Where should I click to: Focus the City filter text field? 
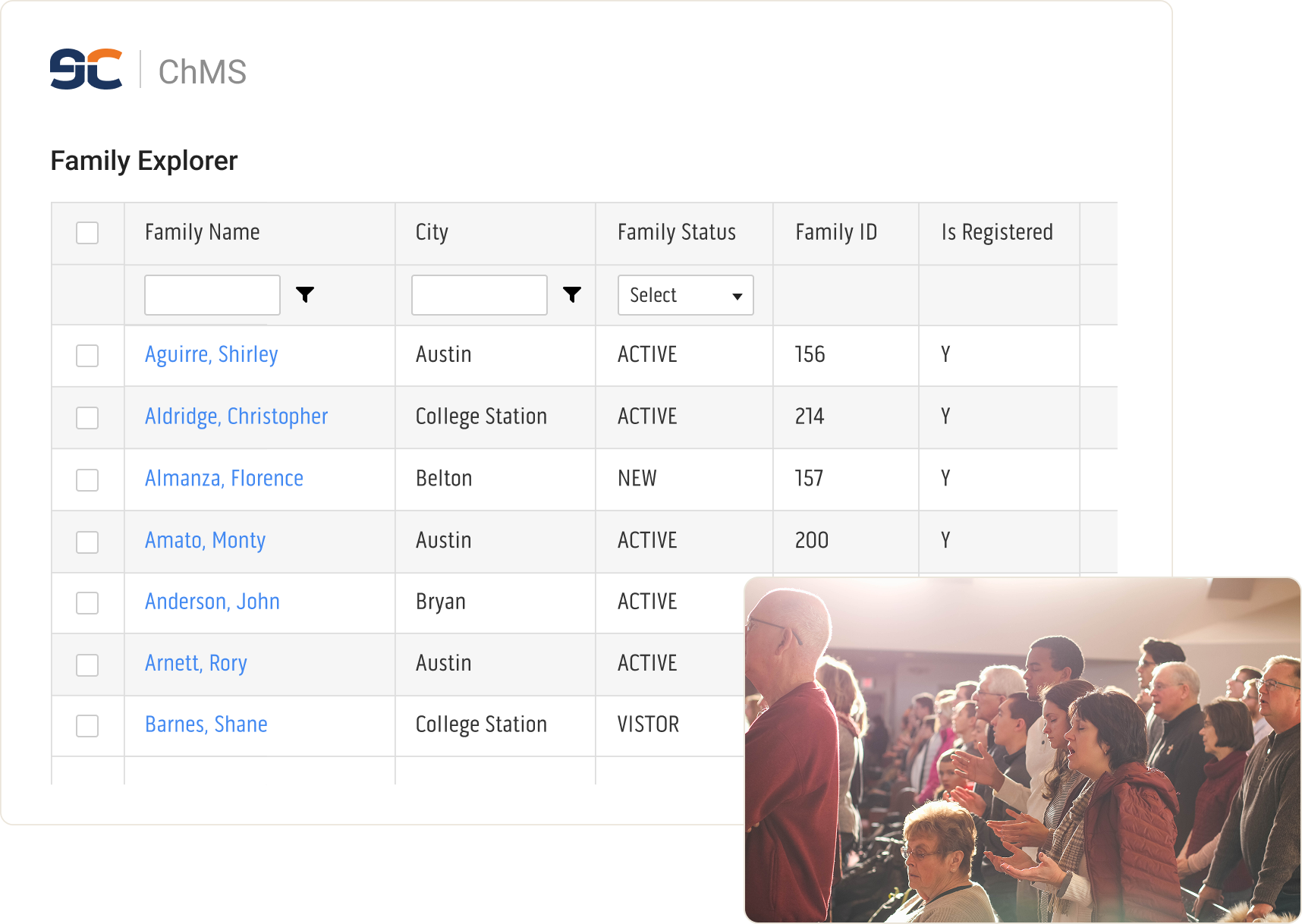pos(479,295)
